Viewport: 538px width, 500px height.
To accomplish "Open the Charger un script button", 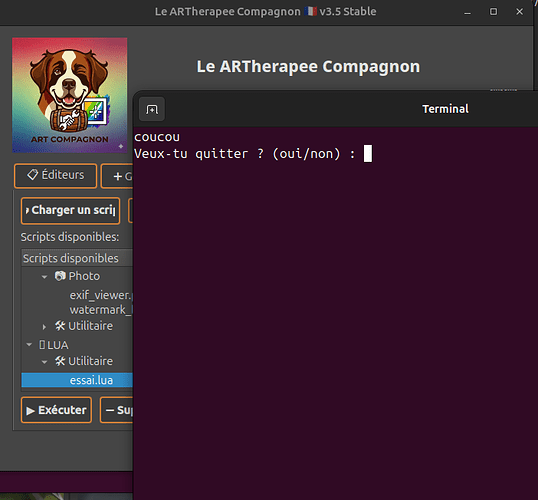I will tap(70, 211).
